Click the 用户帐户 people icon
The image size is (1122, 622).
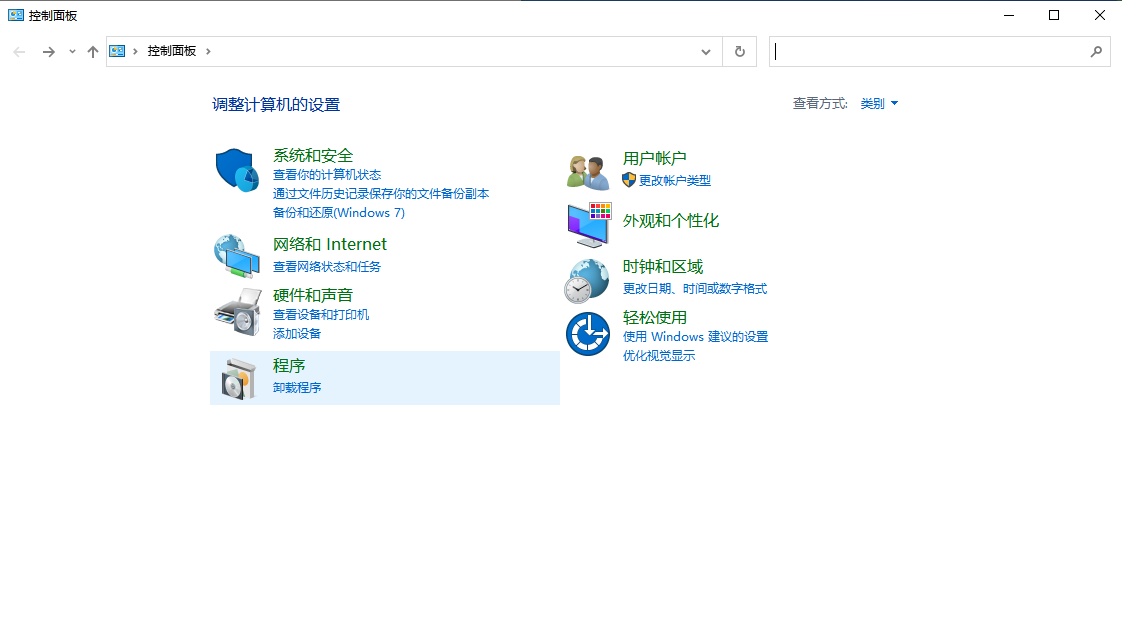pyautogui.click(x=587, y=168)
